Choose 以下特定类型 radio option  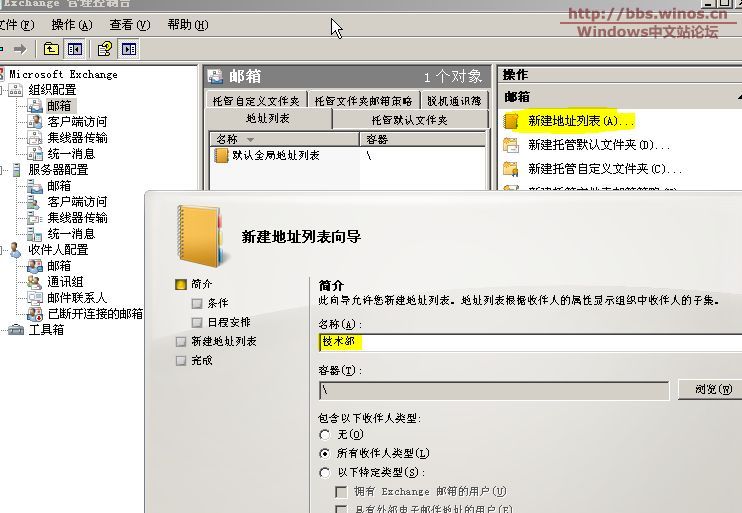click(324, 472)
